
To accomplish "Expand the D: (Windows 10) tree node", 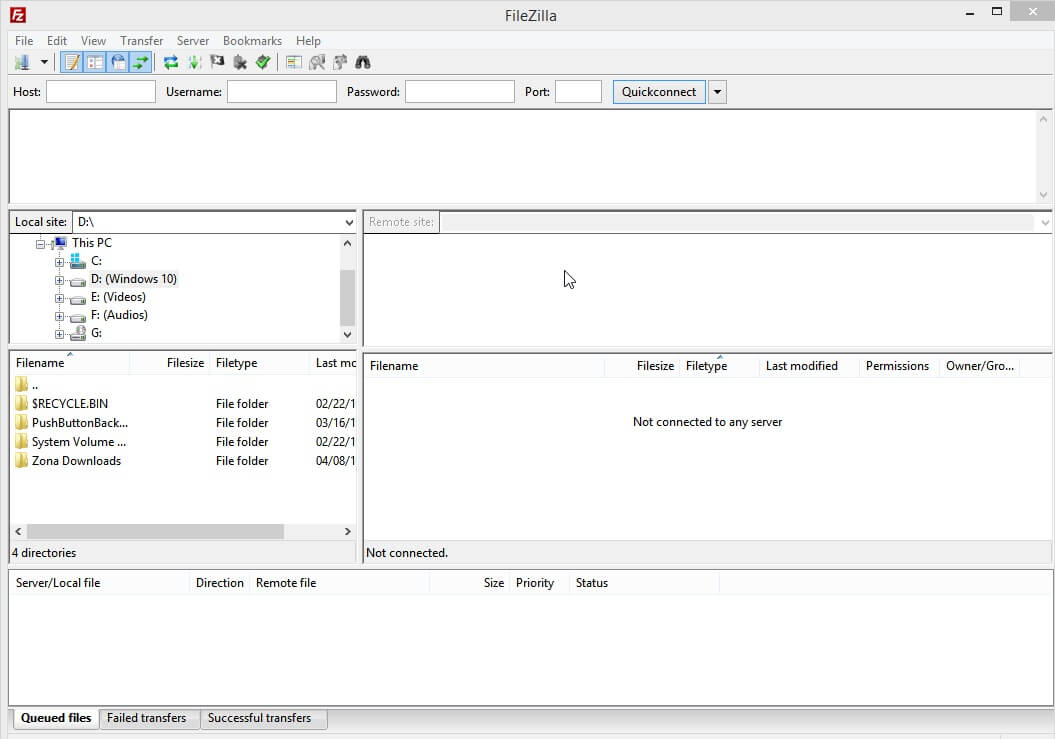I will click(60, 280).
